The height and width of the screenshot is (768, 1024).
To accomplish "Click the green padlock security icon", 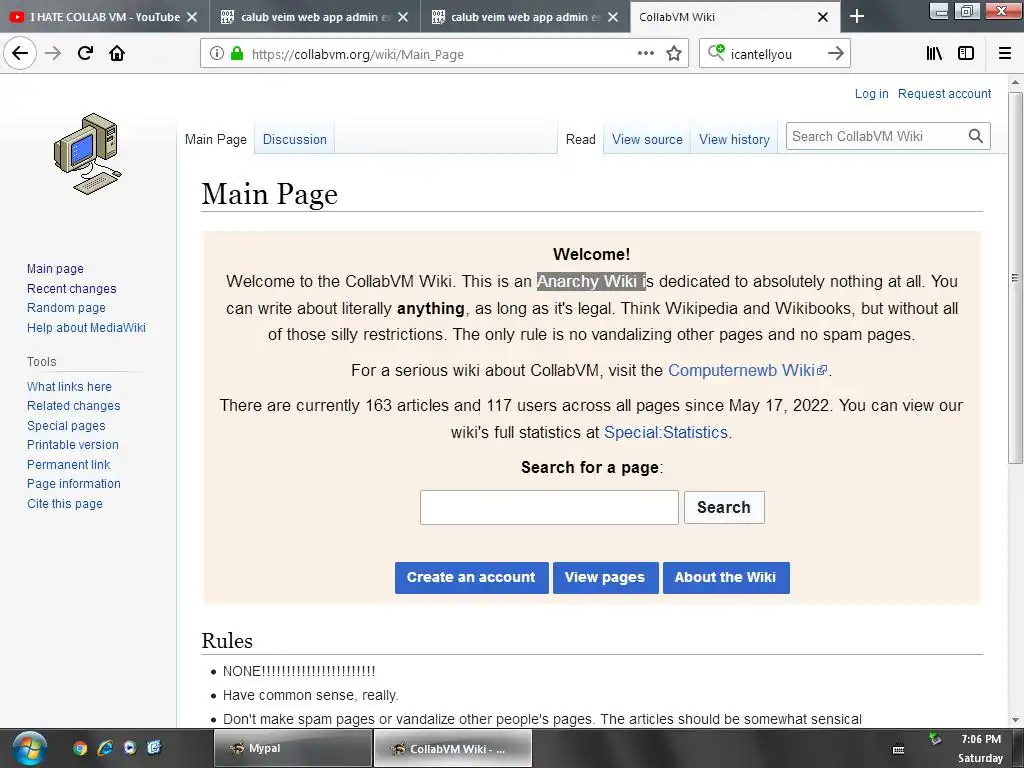I will point(237,54).
